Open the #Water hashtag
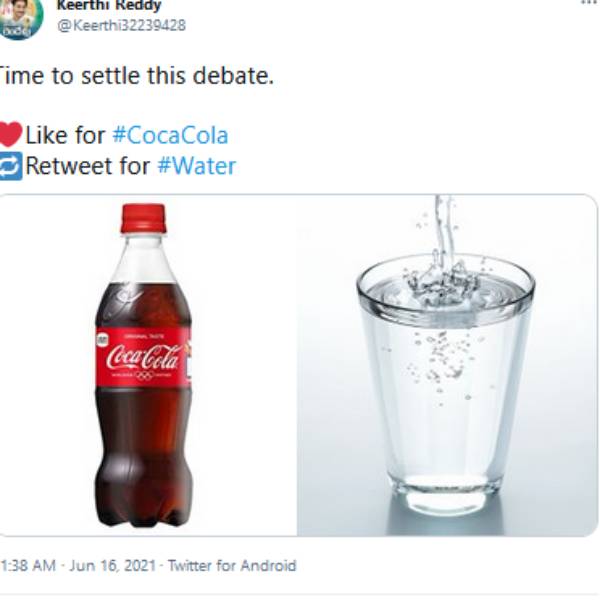600x600 pixels. [x=196, y=166]
